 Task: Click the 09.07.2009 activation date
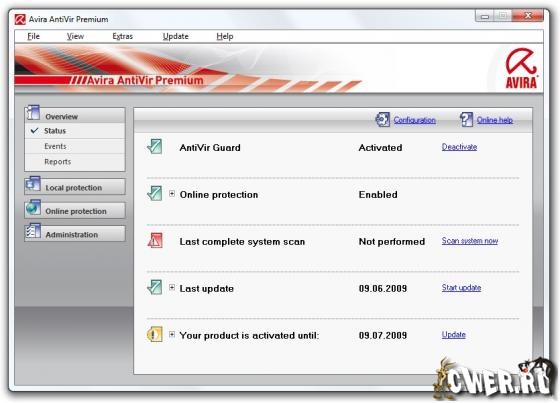coord(383,335)
